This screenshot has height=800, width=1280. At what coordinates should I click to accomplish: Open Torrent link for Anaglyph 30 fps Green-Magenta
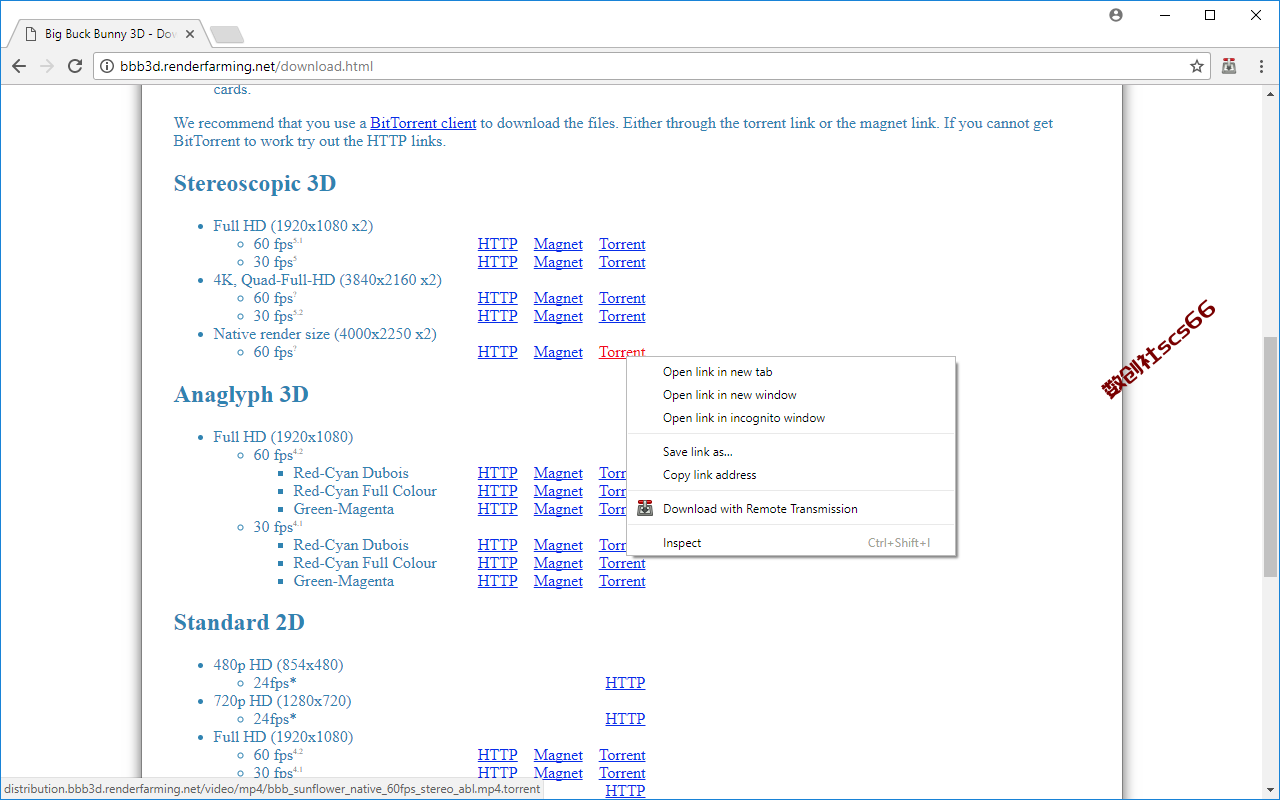coord(622,581)
